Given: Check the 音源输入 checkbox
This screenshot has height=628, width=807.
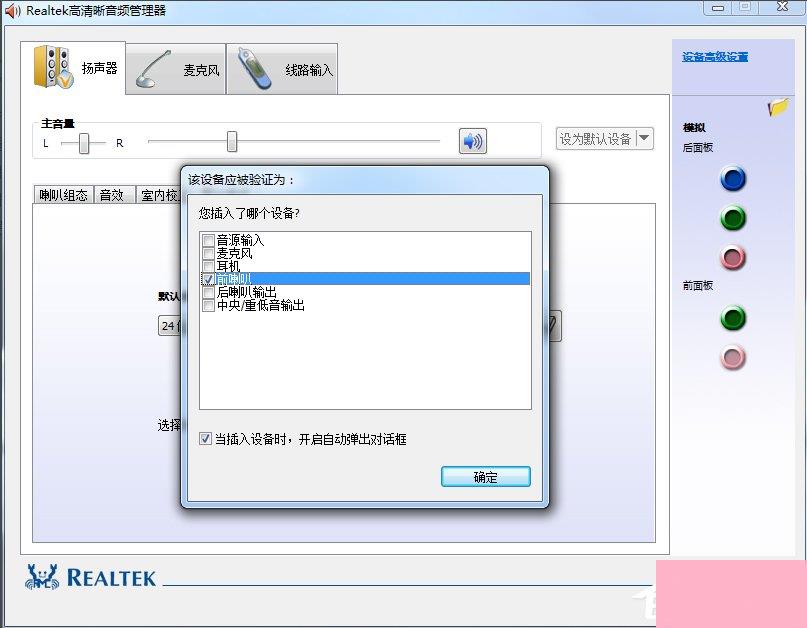Looking at the screenshot, I should point(208,240).
